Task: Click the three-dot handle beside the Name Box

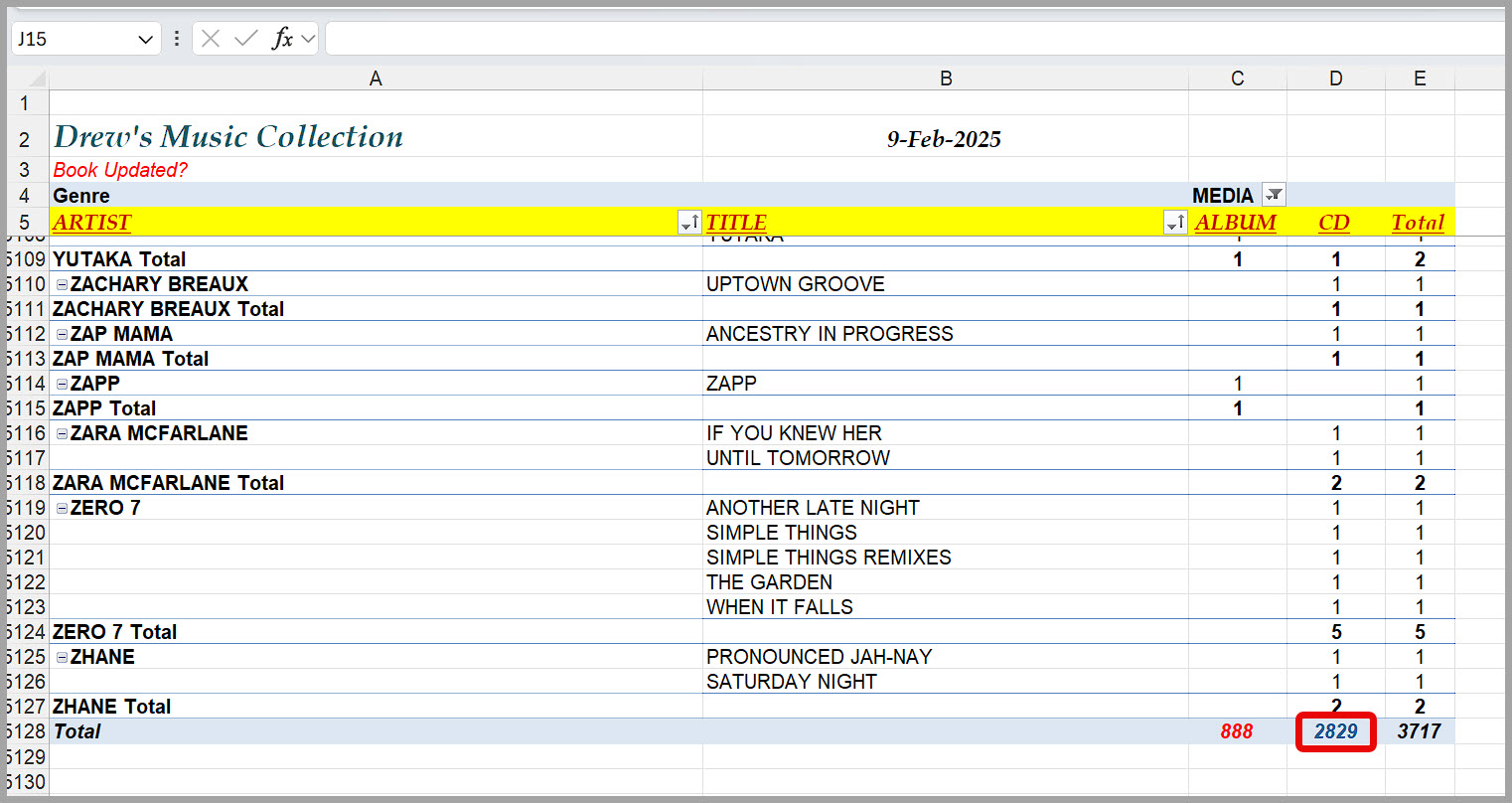Action: point(177,39)
